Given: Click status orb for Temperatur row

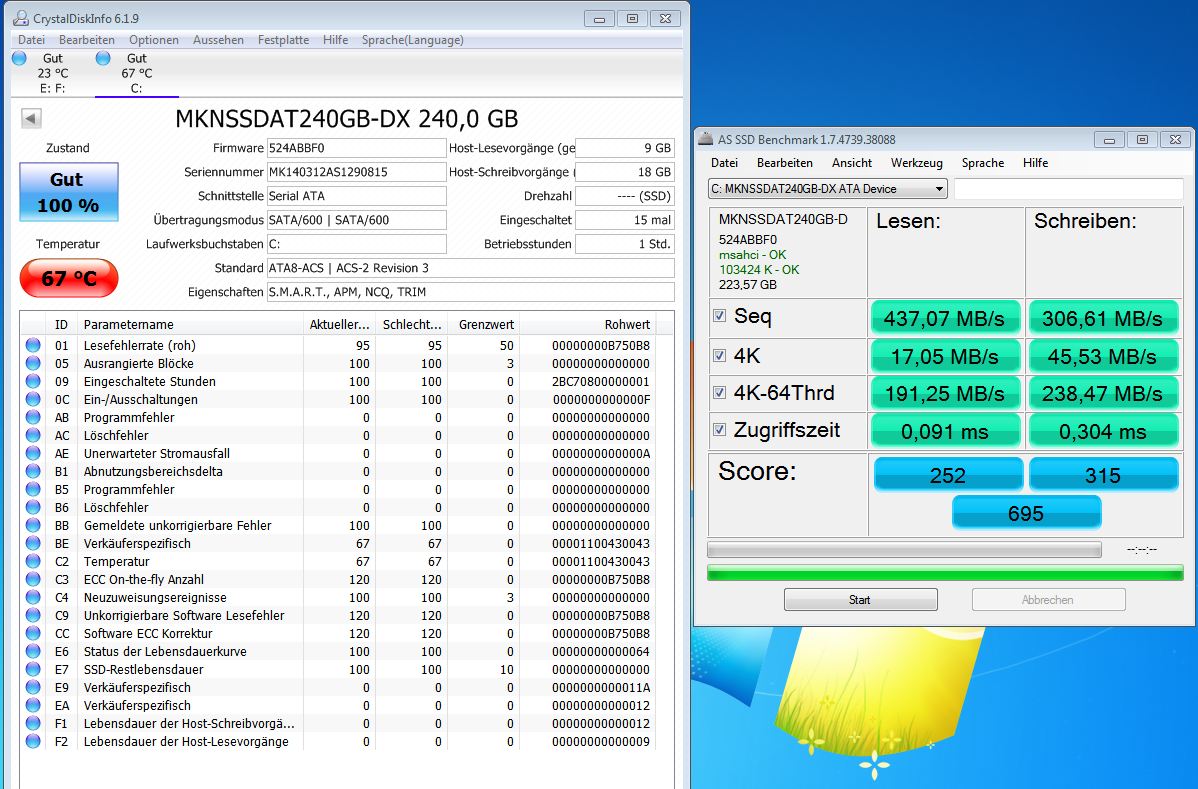Looking at the screenshot, I should pos(33,561).
